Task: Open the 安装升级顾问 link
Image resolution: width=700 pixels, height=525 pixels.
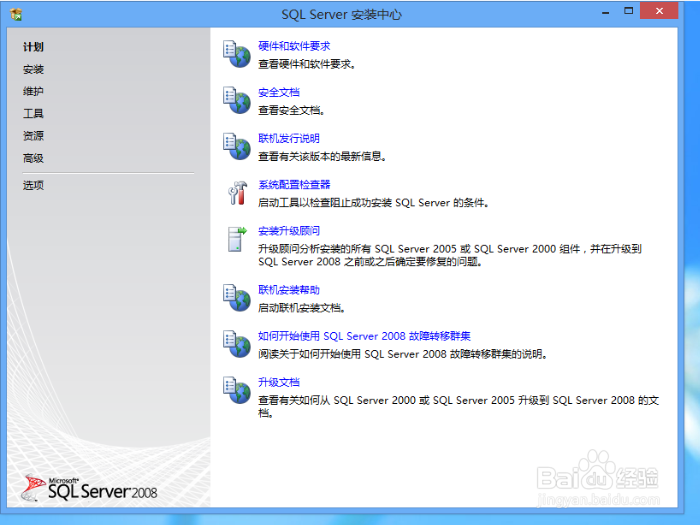Action: pos(289,231)
